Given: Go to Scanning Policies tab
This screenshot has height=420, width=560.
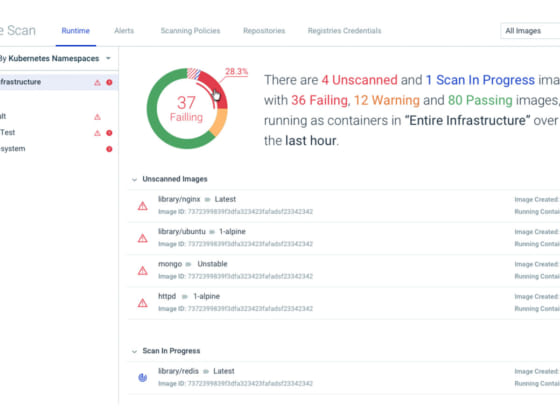Looking at the screenshot, I should tap(190, 31).
